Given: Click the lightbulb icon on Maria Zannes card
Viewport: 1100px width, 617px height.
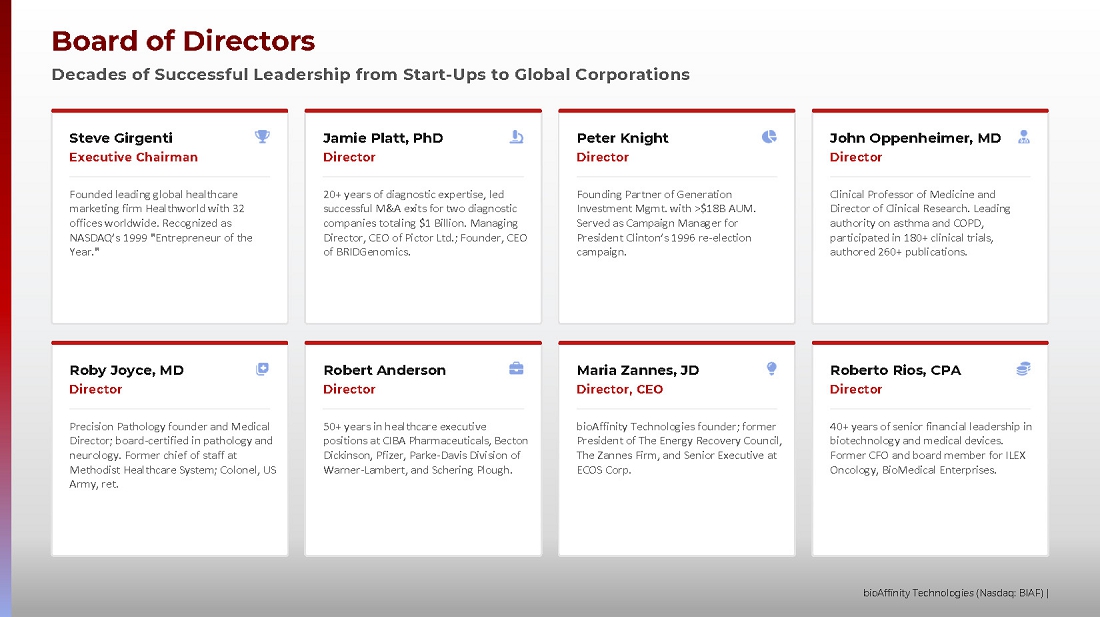Looking at the screenshot, I should (771, 369).
